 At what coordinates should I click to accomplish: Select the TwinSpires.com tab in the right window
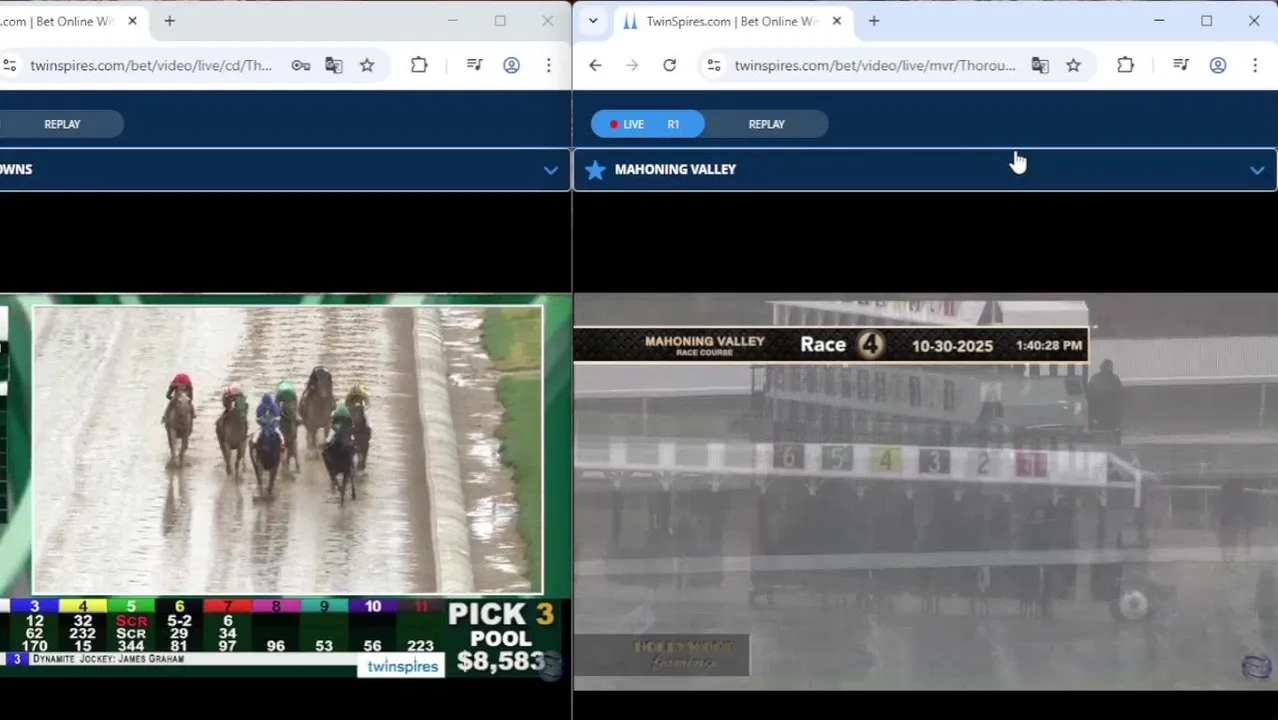click(735, 20)
